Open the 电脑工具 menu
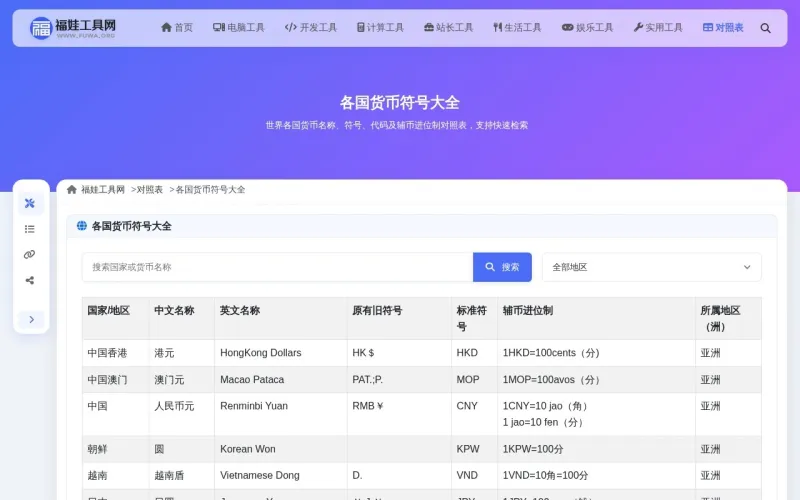 [x=239, y=28]
